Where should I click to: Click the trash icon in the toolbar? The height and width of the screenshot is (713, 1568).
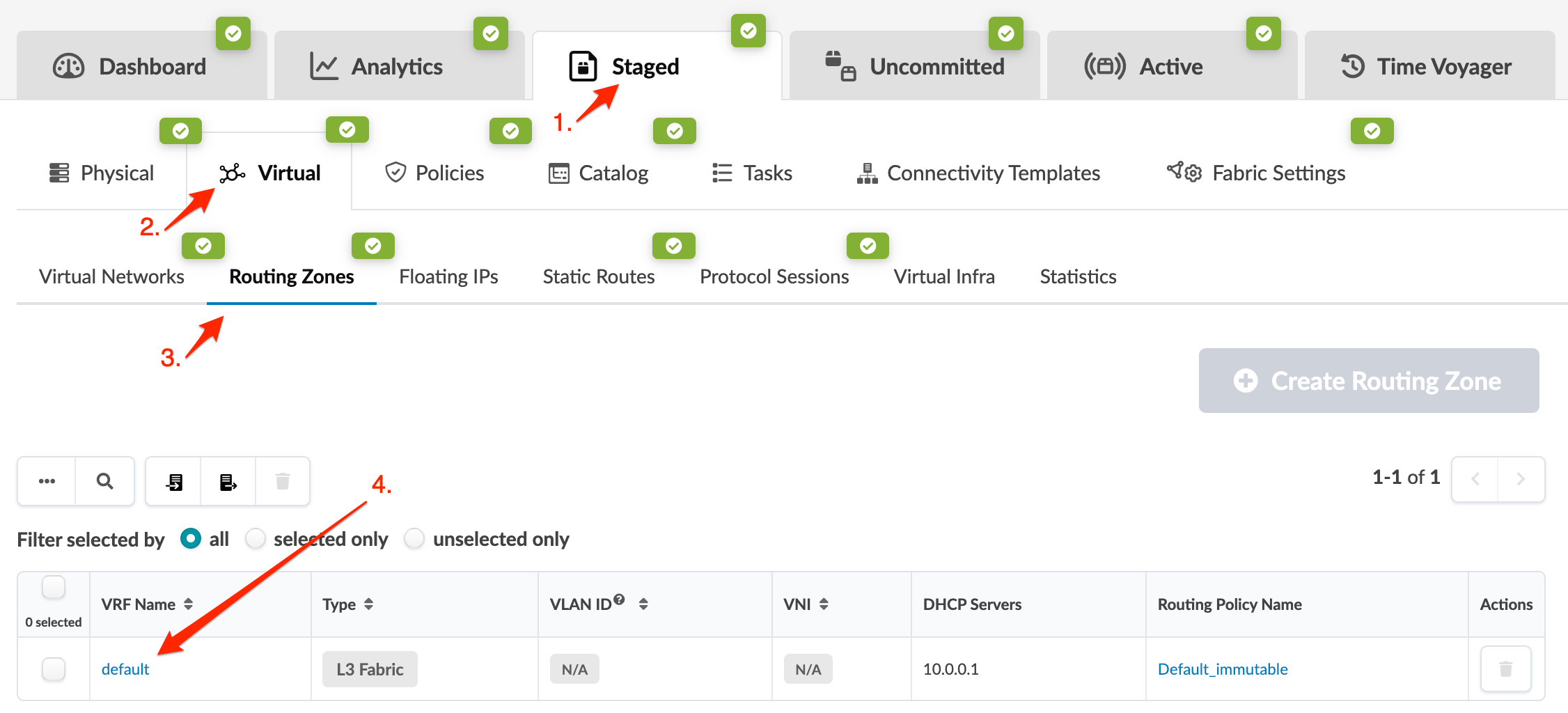point(283,481)
